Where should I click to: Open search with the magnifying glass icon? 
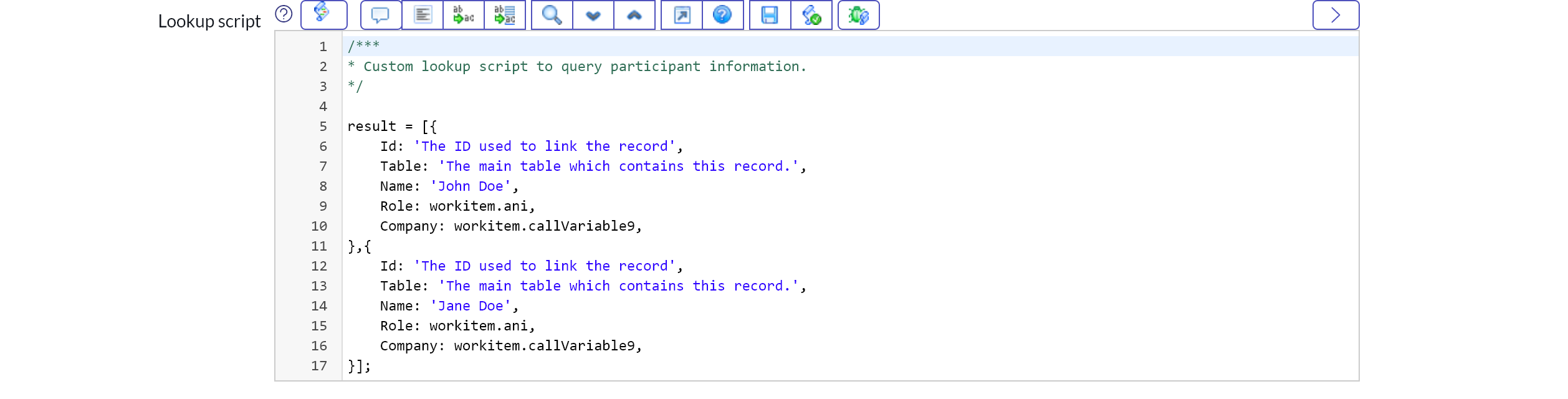click(x=552, y=15)
